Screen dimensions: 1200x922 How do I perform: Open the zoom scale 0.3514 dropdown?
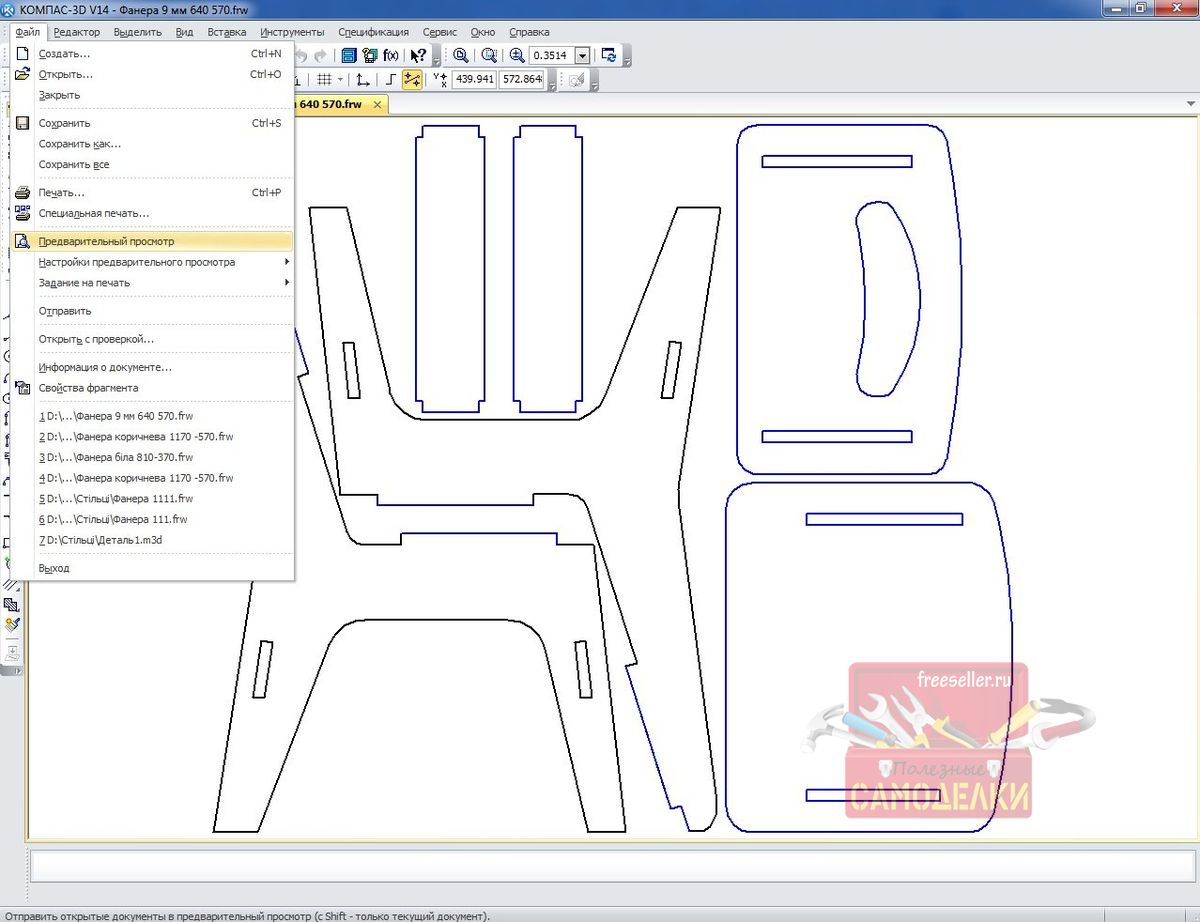point(582,56)
